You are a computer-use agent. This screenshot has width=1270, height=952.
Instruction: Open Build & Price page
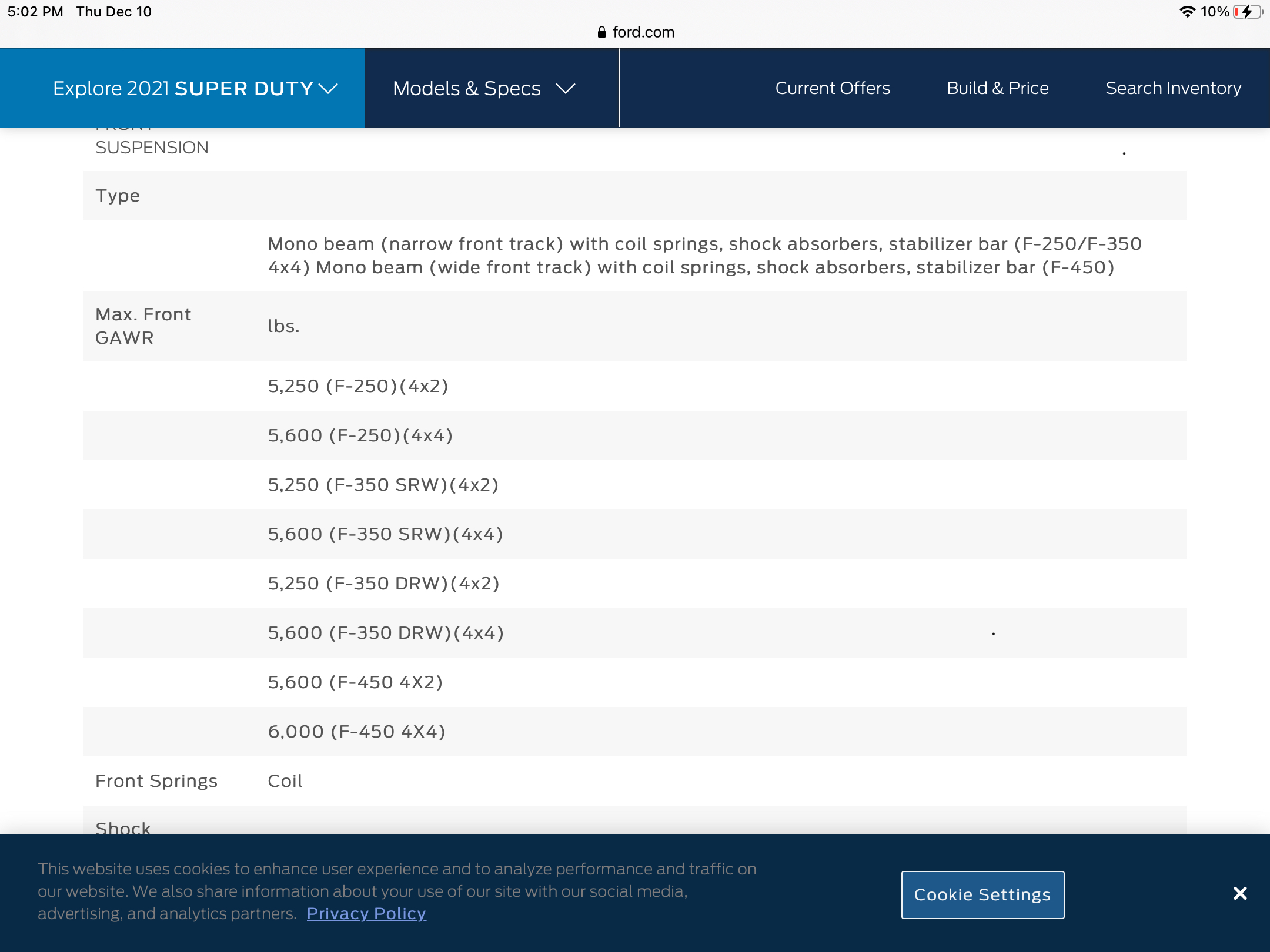point(997,88)
